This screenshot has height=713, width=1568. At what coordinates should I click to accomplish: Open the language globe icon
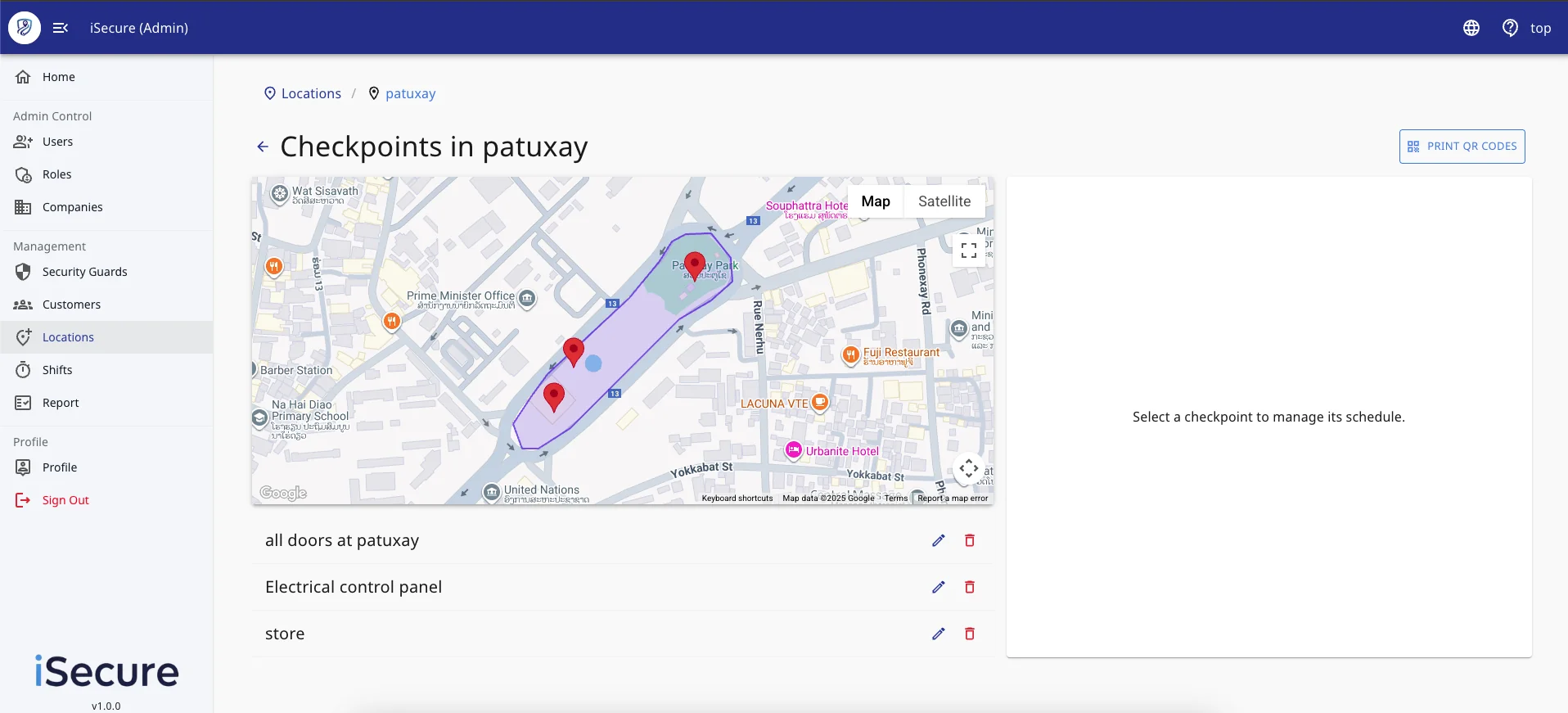pyautogui.click(x=1471, y=28)
